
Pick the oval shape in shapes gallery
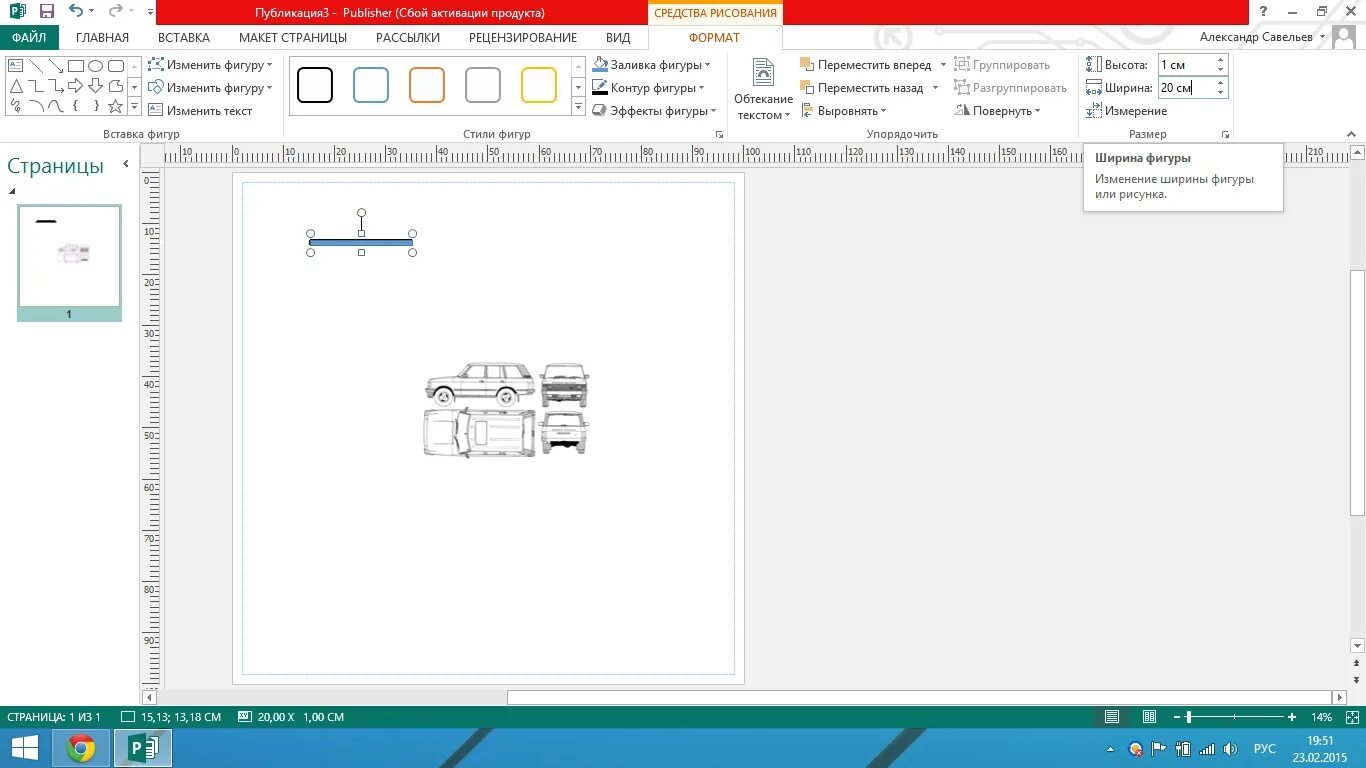click(x=96, y=66)
